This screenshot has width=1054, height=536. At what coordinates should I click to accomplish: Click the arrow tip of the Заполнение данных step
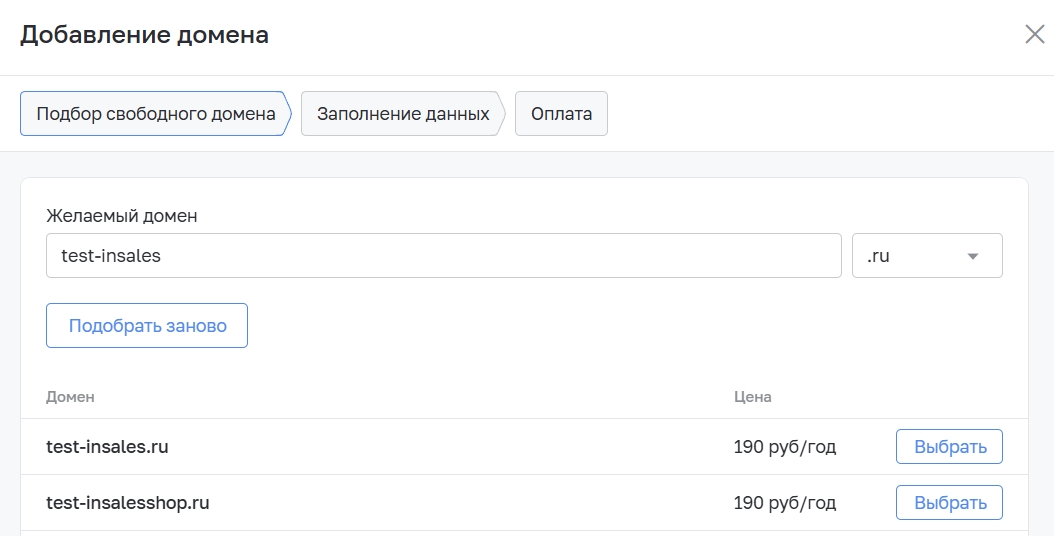501,114
